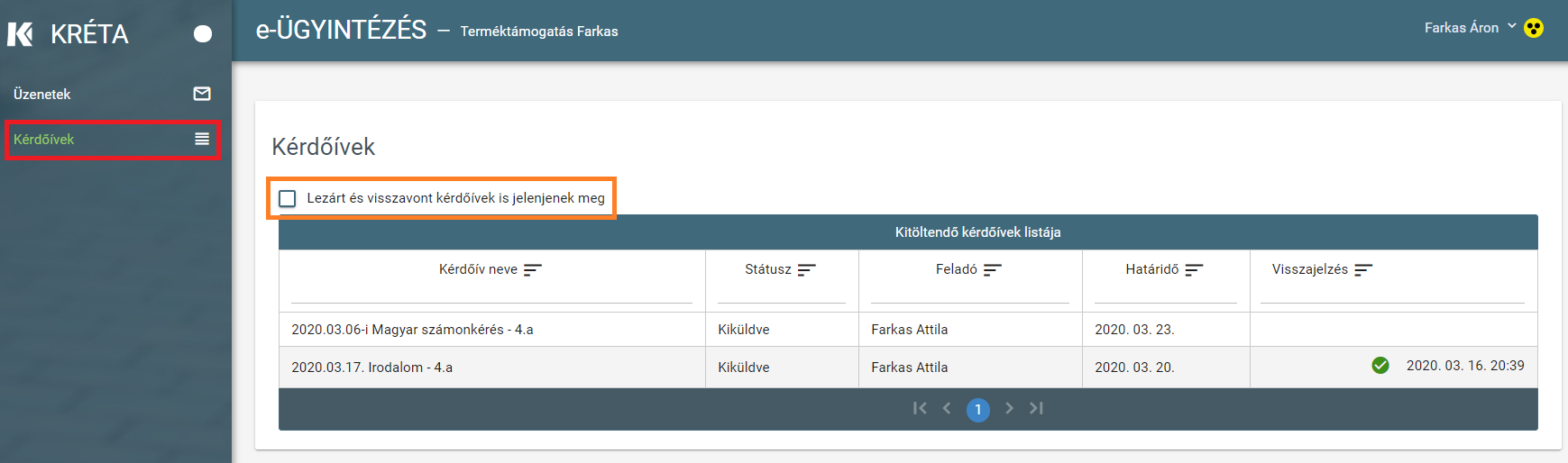
Task: Click the white circle sidebar toggle
Action: (x=203, y=34)
